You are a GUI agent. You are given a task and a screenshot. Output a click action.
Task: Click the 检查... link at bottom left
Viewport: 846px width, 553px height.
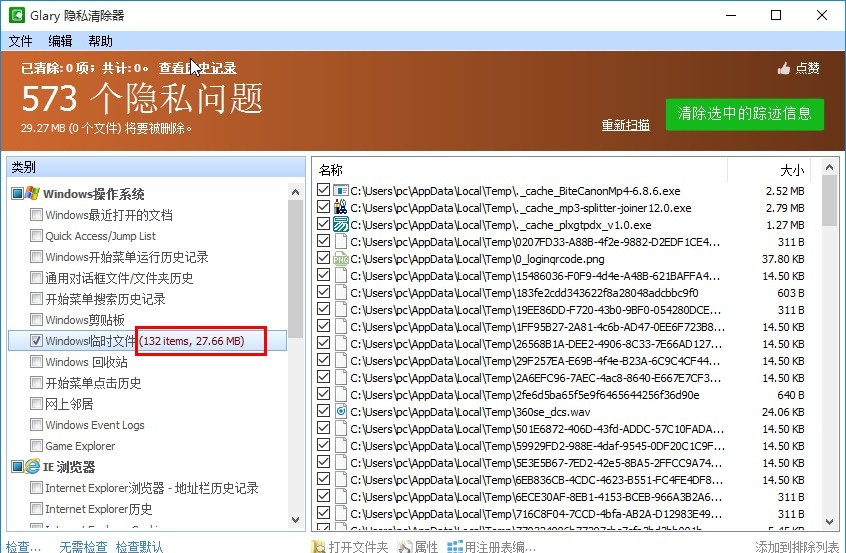(23, 547)
